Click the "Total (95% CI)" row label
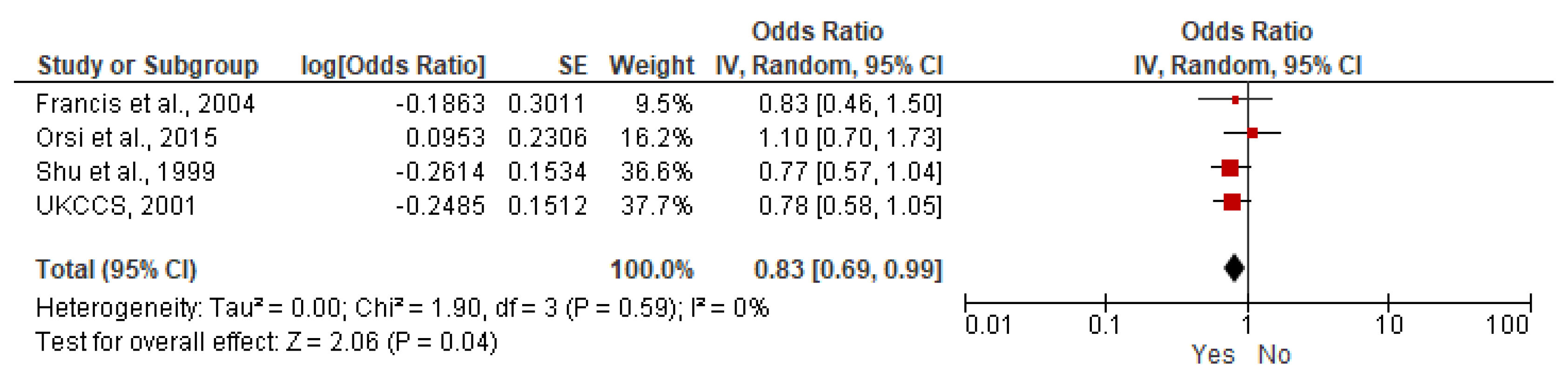This screenshot has height=380, width=1568. [x=116, y=269]
